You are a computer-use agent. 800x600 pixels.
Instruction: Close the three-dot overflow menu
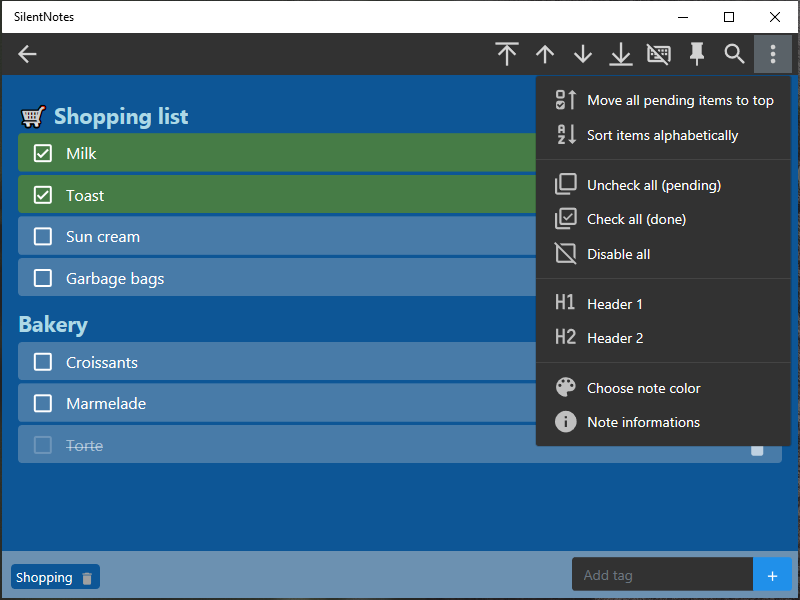pos(773,54)
